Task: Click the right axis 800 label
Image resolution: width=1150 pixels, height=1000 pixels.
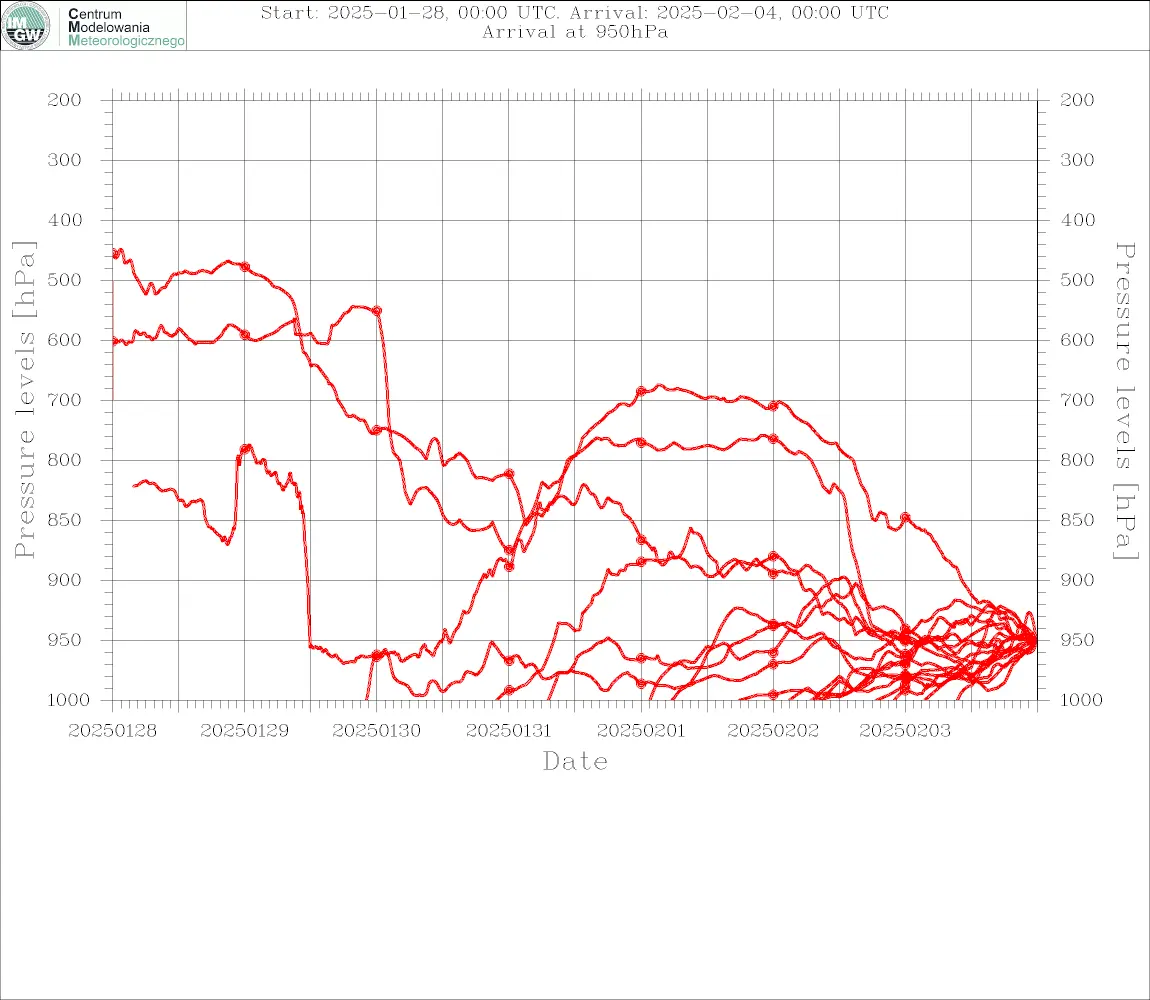Action: tap(1077, 460)
